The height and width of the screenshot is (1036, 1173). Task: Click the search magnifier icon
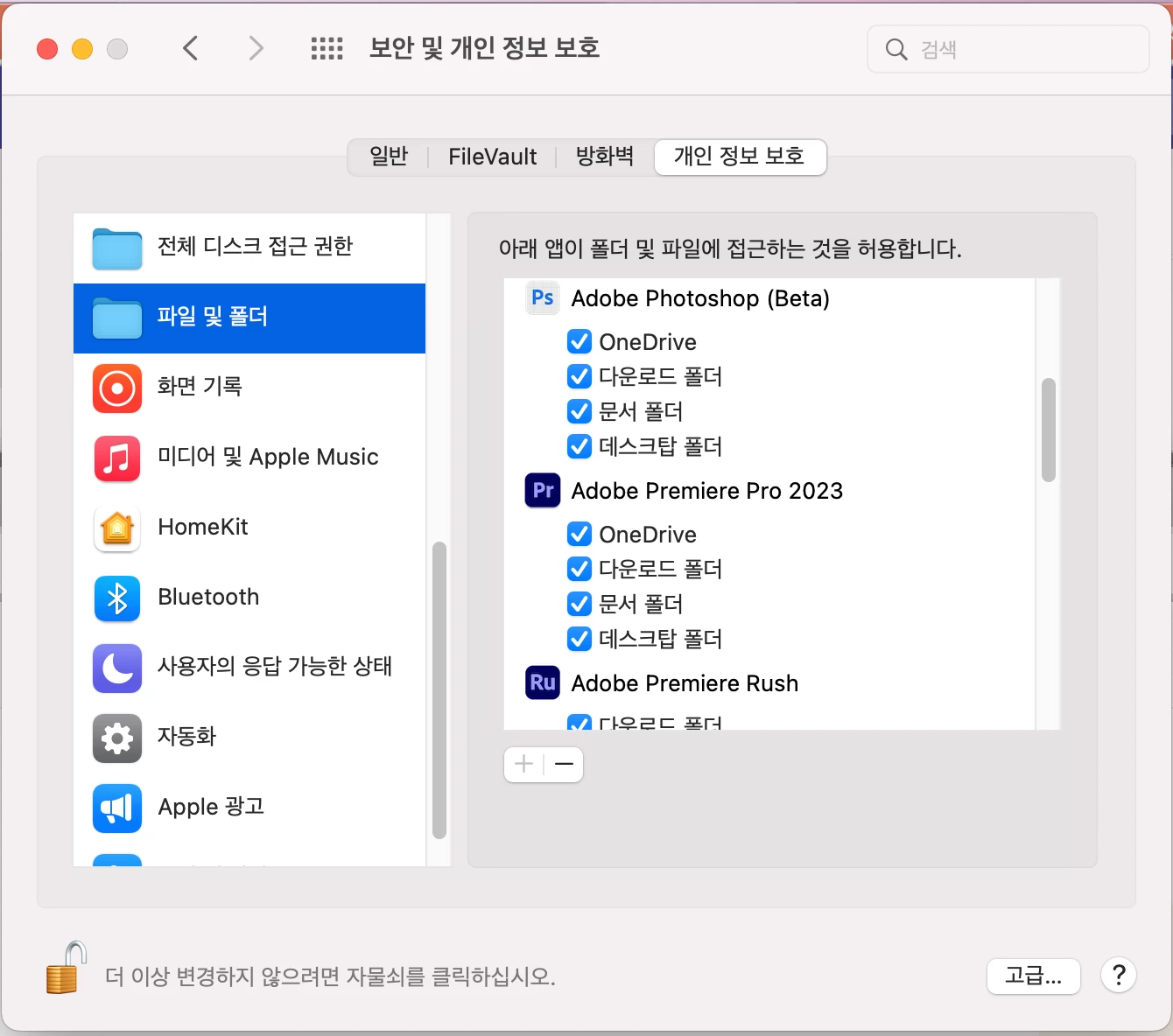click(x=896, y=49)
